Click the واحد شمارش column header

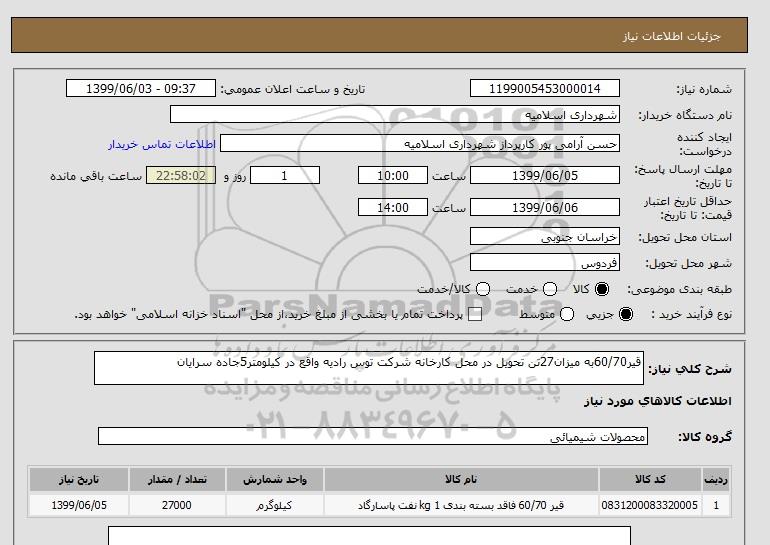275,480
